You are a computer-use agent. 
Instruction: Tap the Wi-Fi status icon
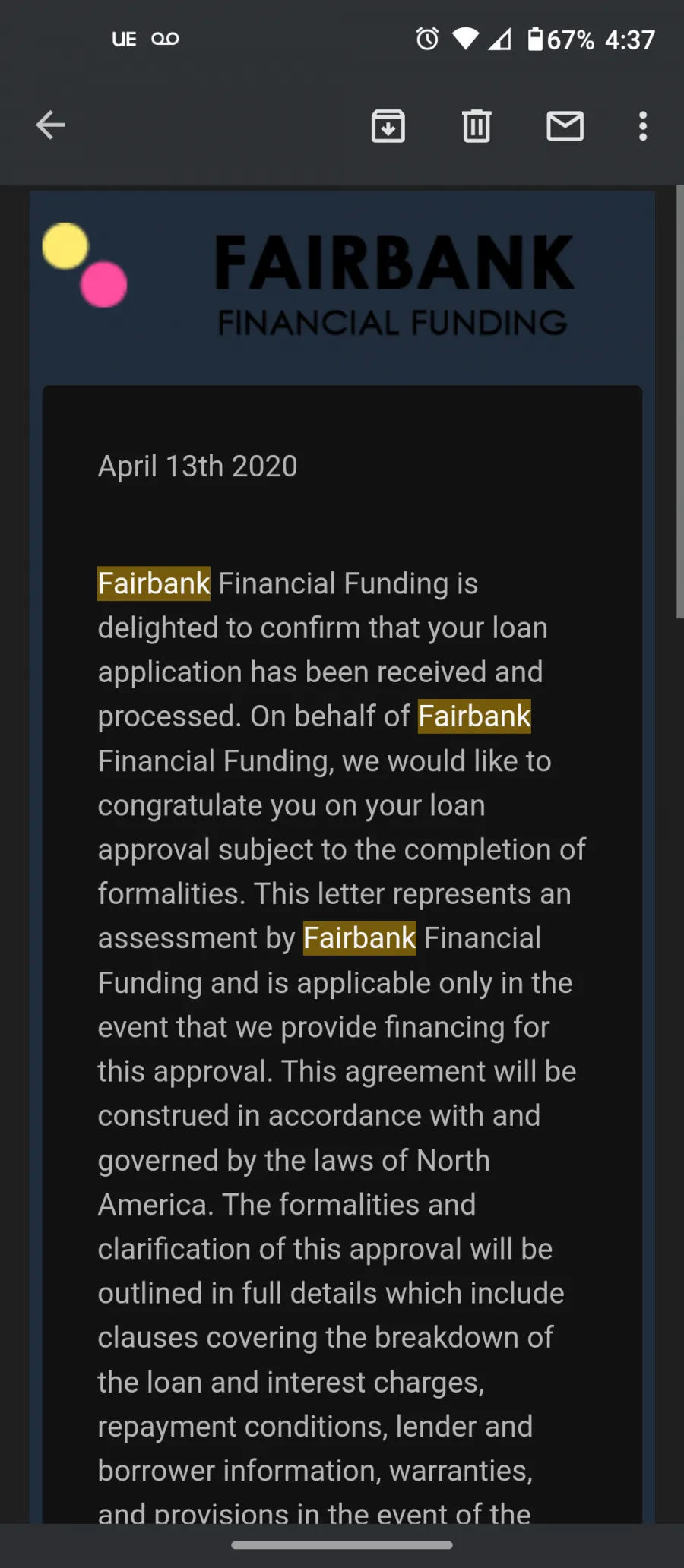(x=465, y=39)
